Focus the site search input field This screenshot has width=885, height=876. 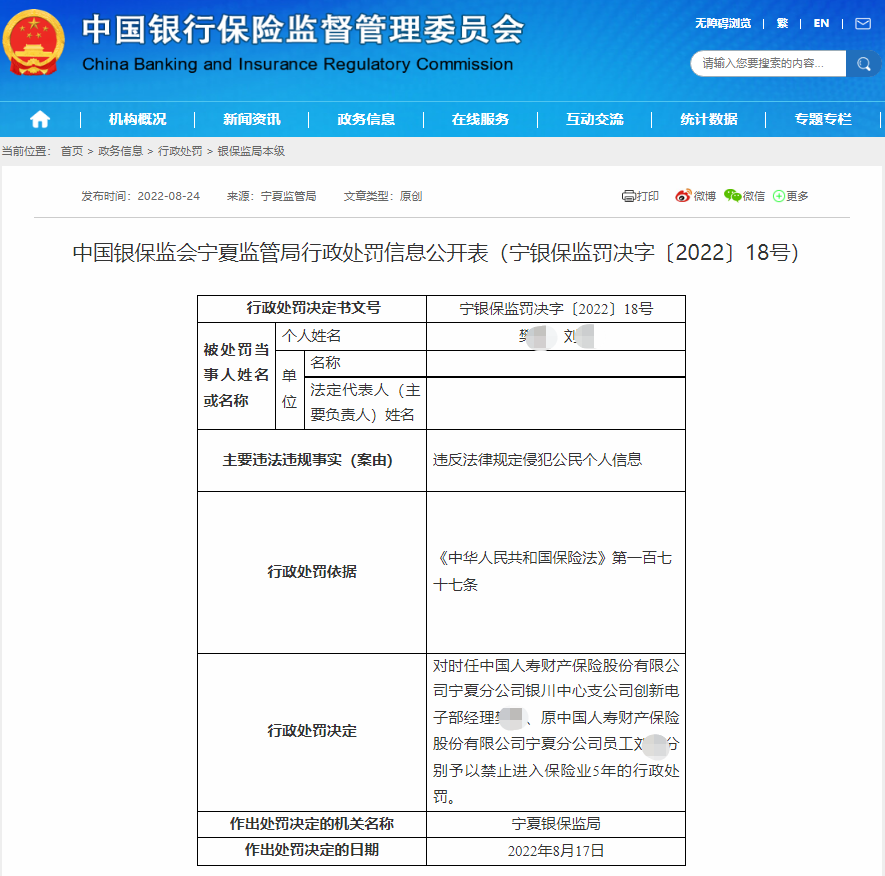point(768,64)
